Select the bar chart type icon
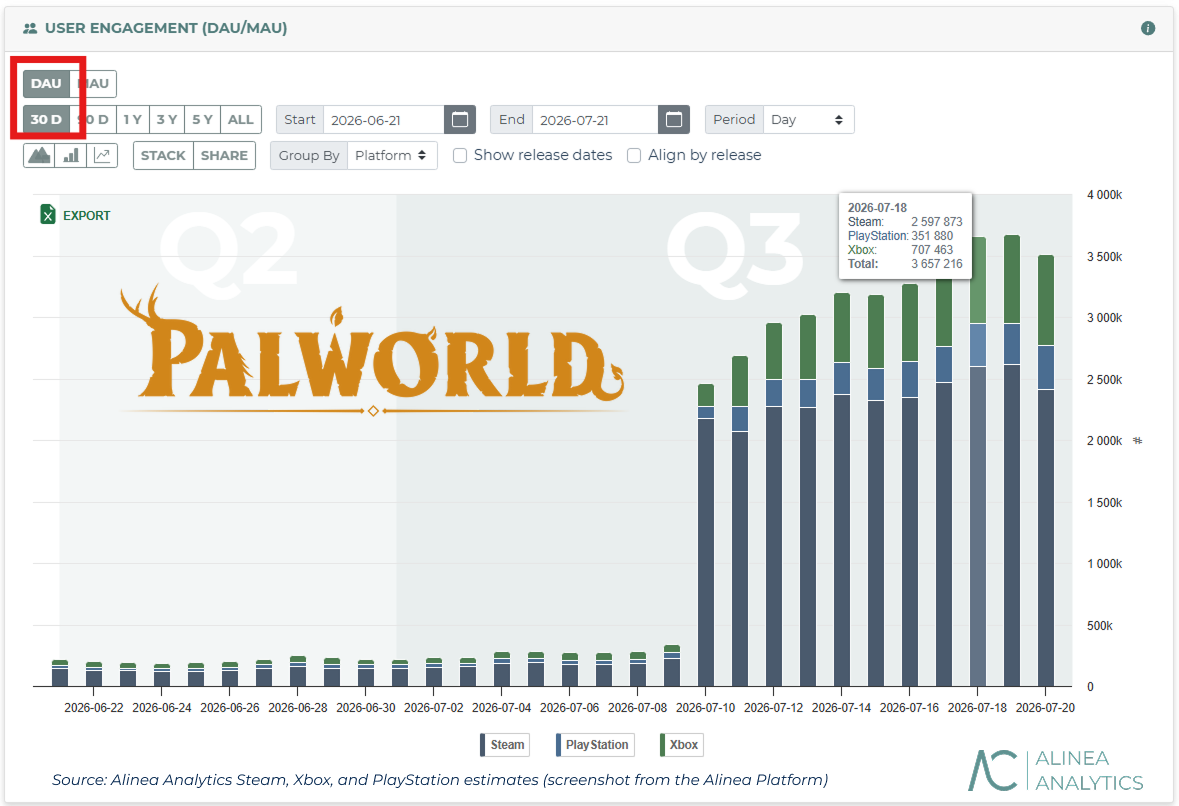 (71, 156)
